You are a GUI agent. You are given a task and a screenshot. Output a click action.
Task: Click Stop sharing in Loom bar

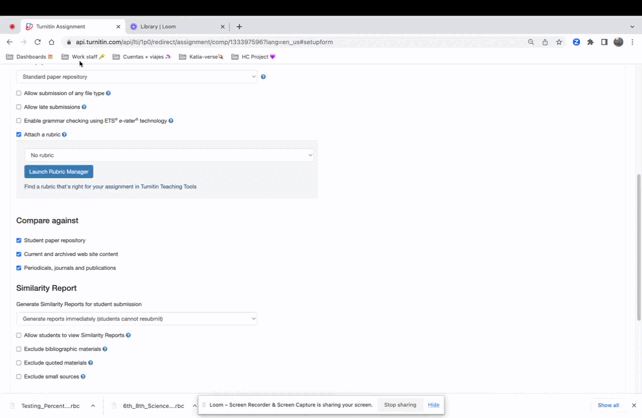pos(400,405)
